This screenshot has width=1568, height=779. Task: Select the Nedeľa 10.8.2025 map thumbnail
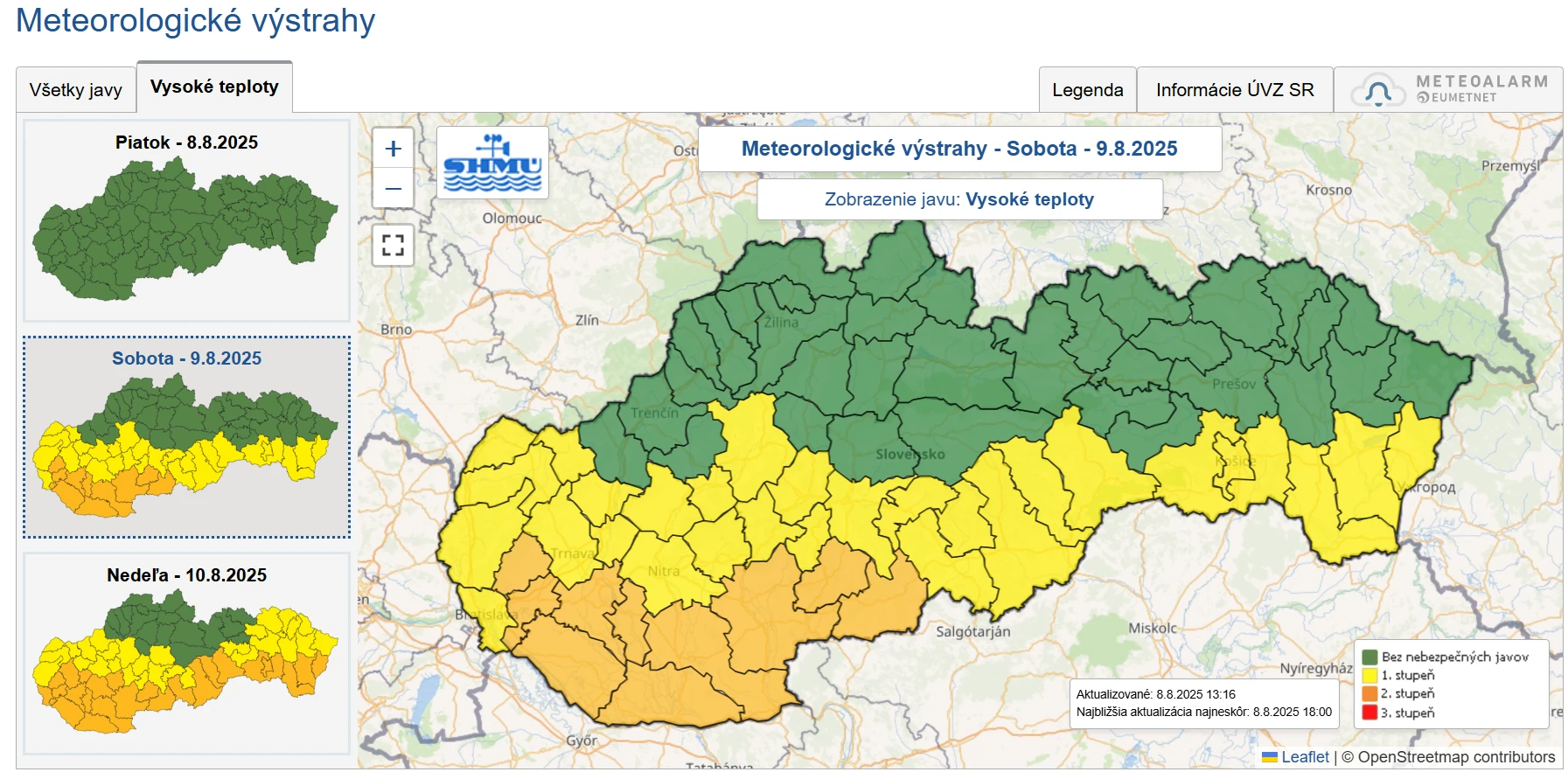point(186,653)
